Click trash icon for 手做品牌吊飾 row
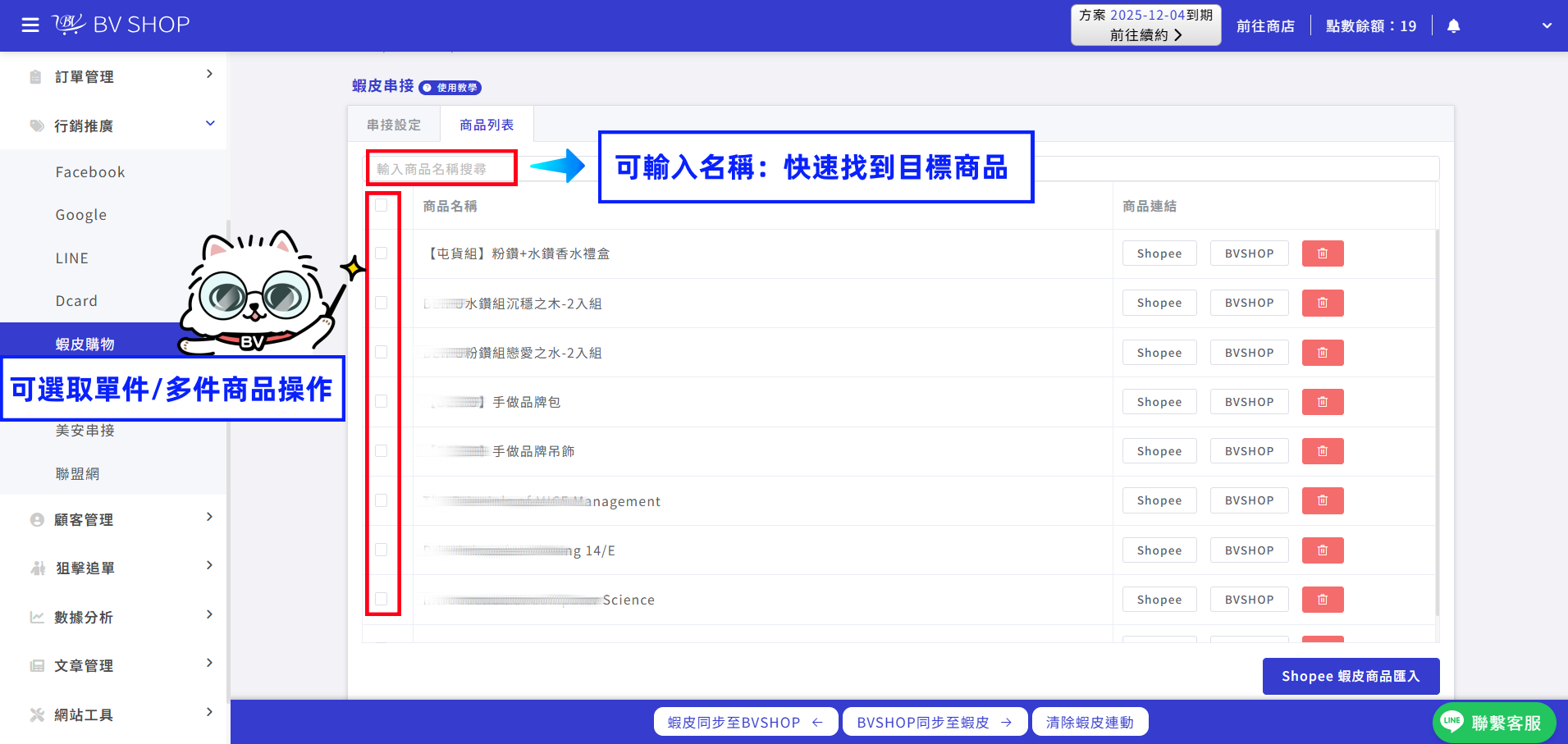Image resolution: width=1568 pixels, height=744 pixels. [1323, 451]
